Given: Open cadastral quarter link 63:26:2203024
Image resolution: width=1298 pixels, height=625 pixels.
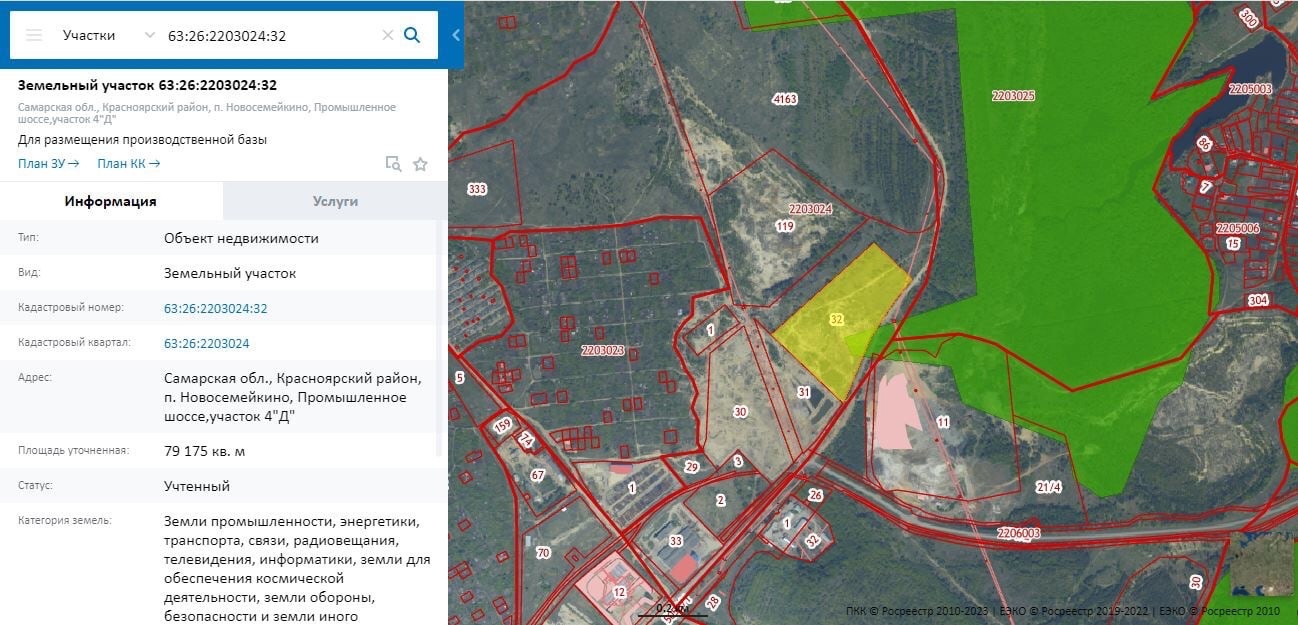Looking at the screenshot, I should (207, 343).
